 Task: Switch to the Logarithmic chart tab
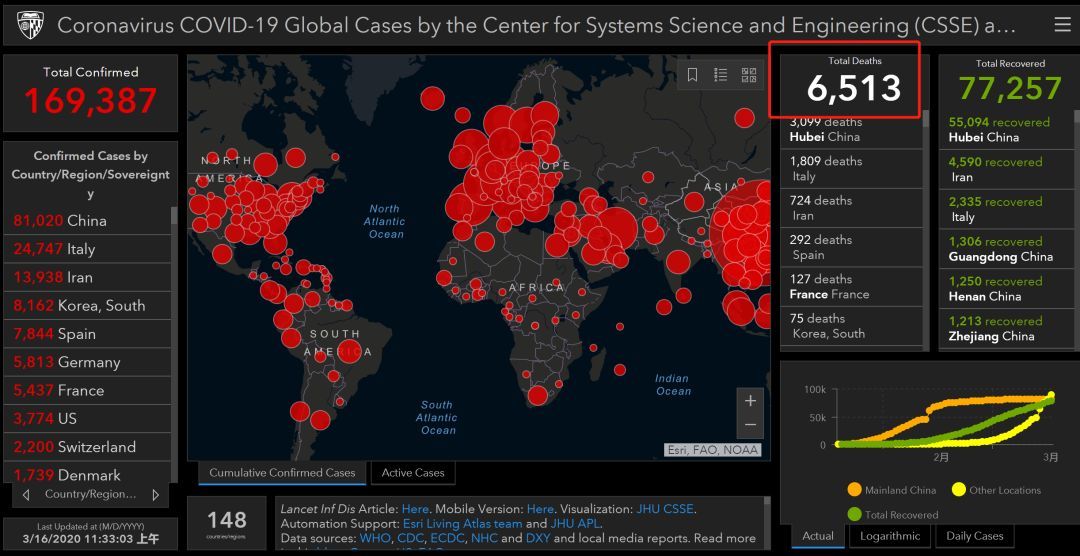point(890,536)
